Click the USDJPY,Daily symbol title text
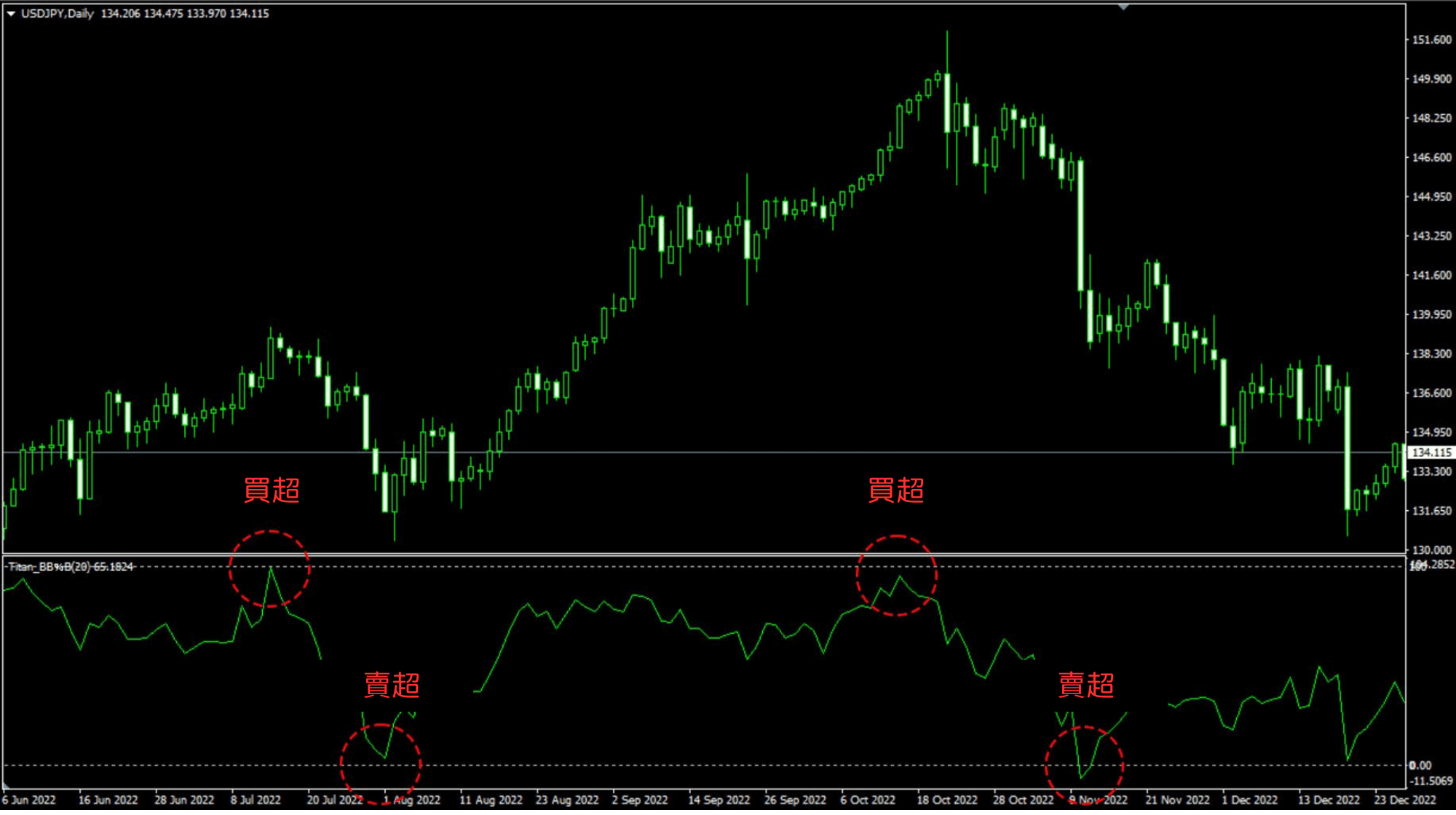The height and width of the screenshot is (815, 1456). click(58, 13)
